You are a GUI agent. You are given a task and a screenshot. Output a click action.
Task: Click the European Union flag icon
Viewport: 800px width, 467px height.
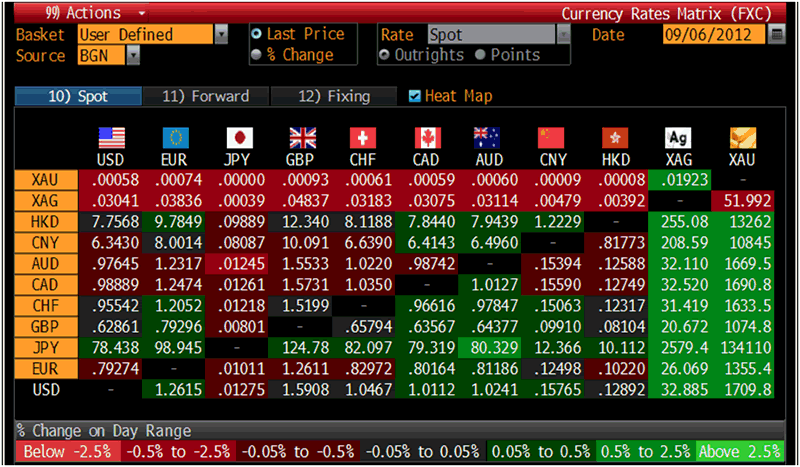tap(174, 138)
